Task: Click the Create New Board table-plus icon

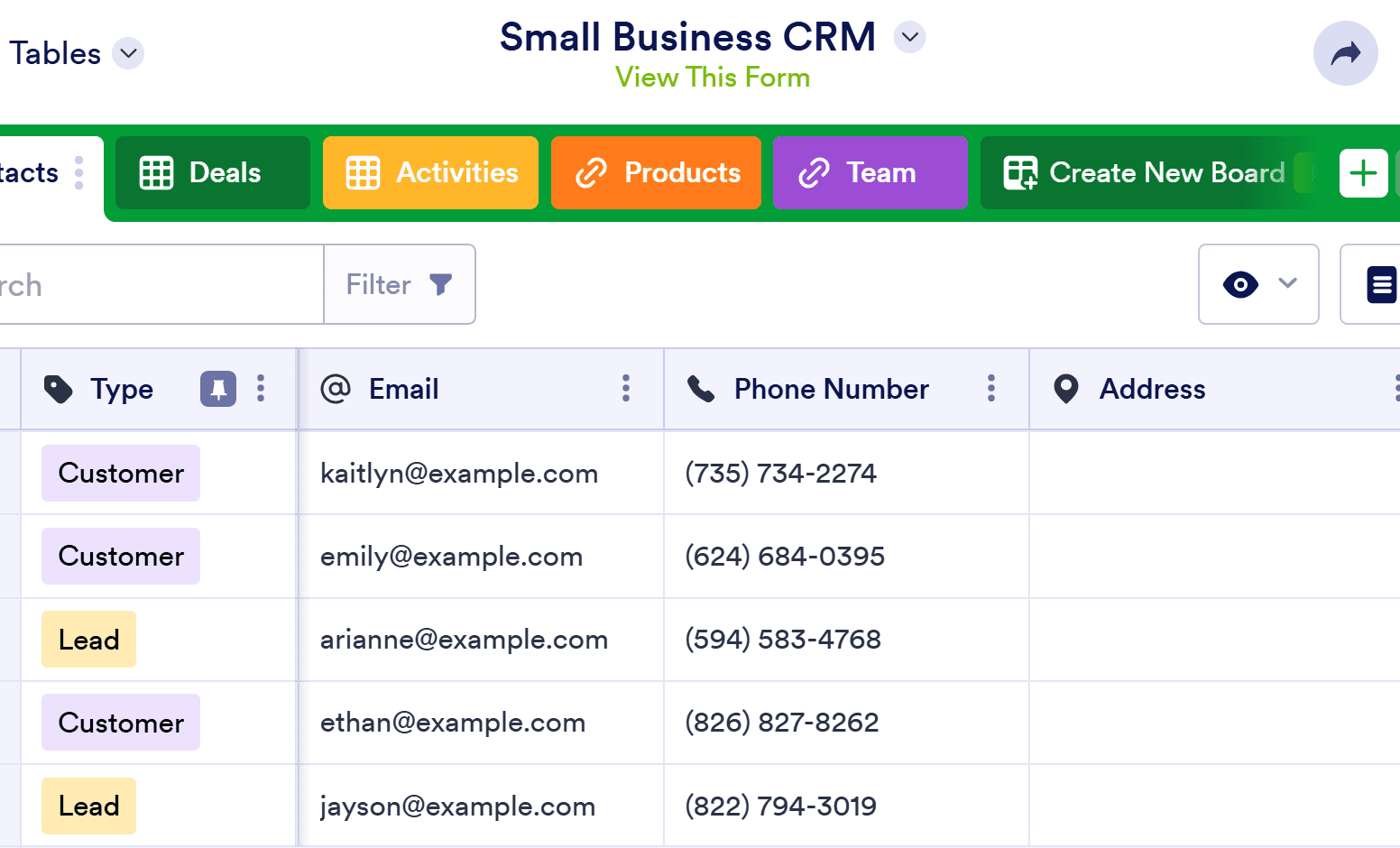Action: coord(1020,172)
